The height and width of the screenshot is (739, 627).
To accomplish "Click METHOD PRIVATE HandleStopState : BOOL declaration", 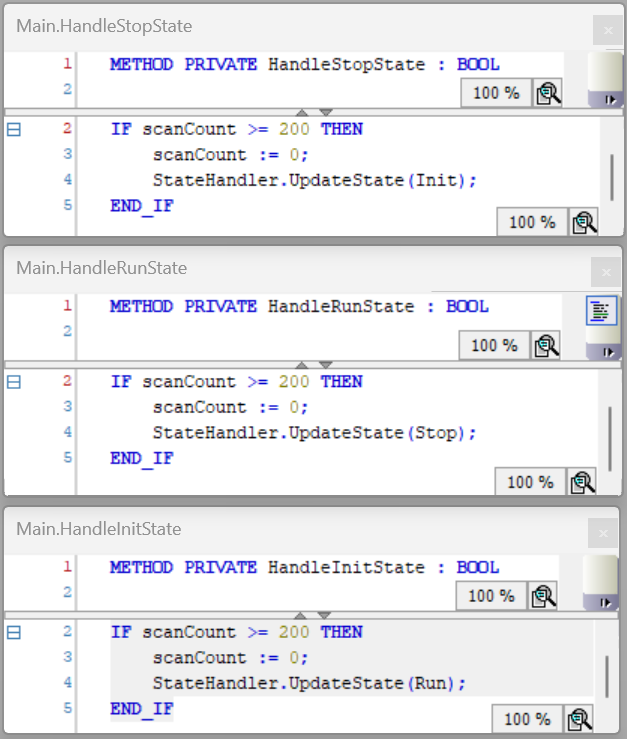I will tap(305, 65).
